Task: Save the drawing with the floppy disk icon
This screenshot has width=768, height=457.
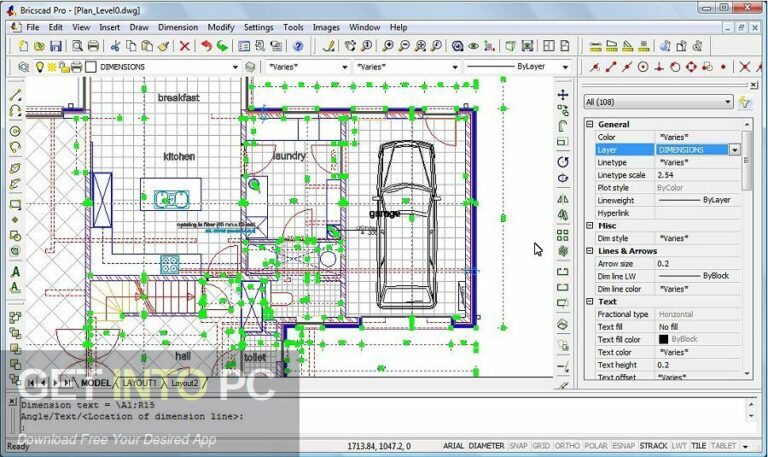Action: 56,46
